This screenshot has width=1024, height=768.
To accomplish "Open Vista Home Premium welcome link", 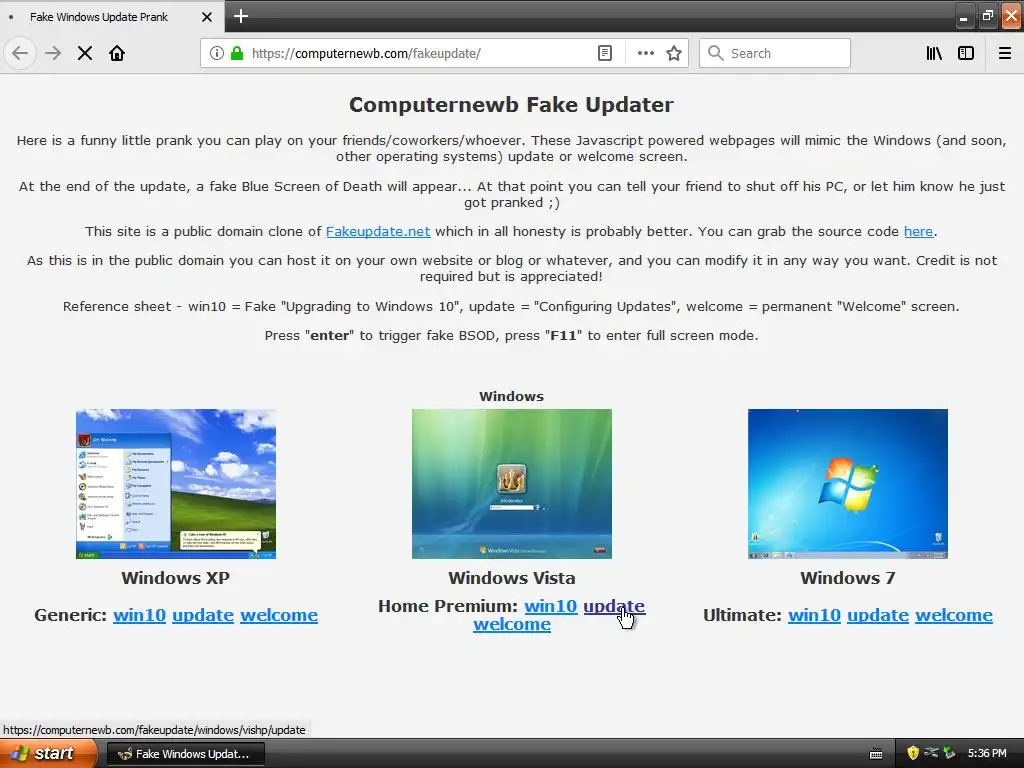I will tap(512, 624).
